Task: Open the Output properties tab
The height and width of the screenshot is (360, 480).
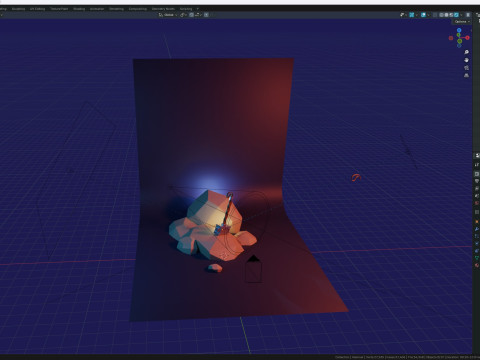Action: tap(477, 181)
